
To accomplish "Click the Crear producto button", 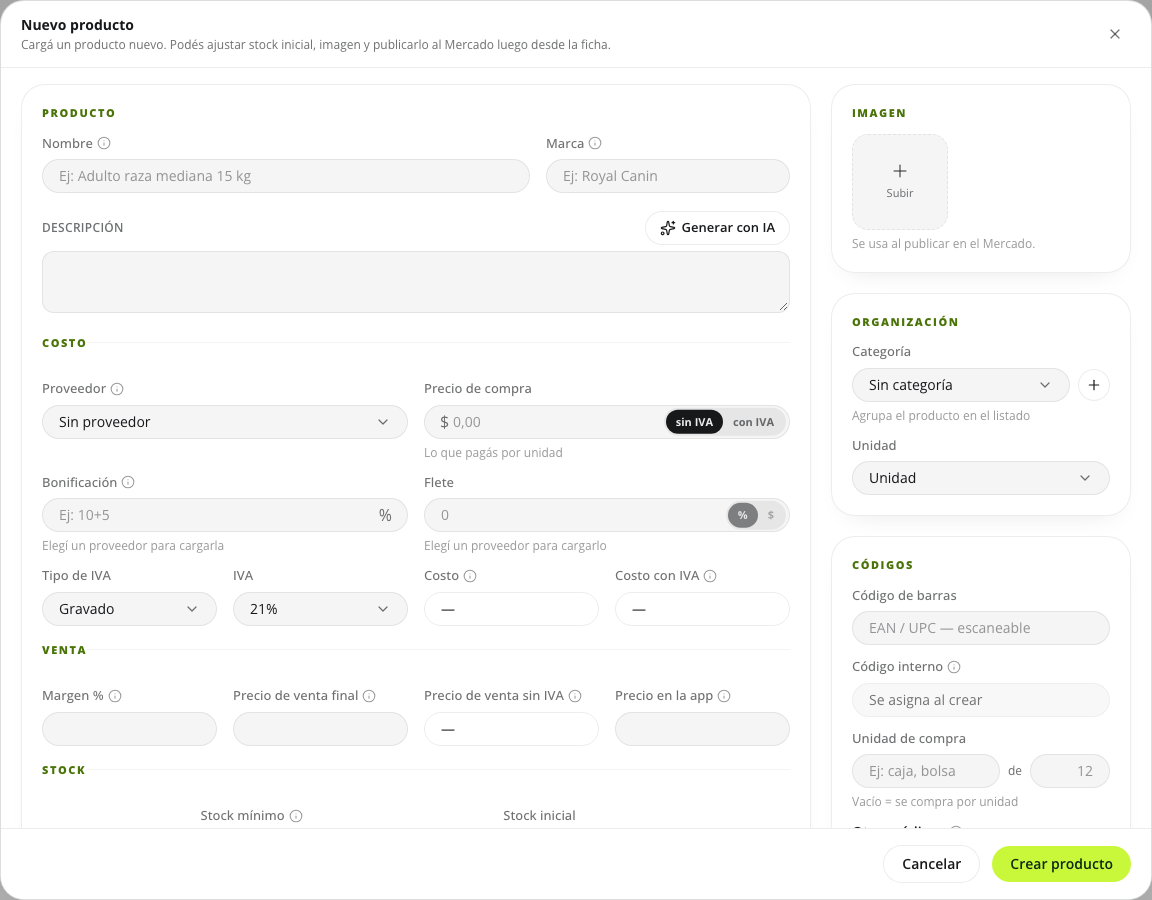I will pyautogui.click(x=1061, y=864).
